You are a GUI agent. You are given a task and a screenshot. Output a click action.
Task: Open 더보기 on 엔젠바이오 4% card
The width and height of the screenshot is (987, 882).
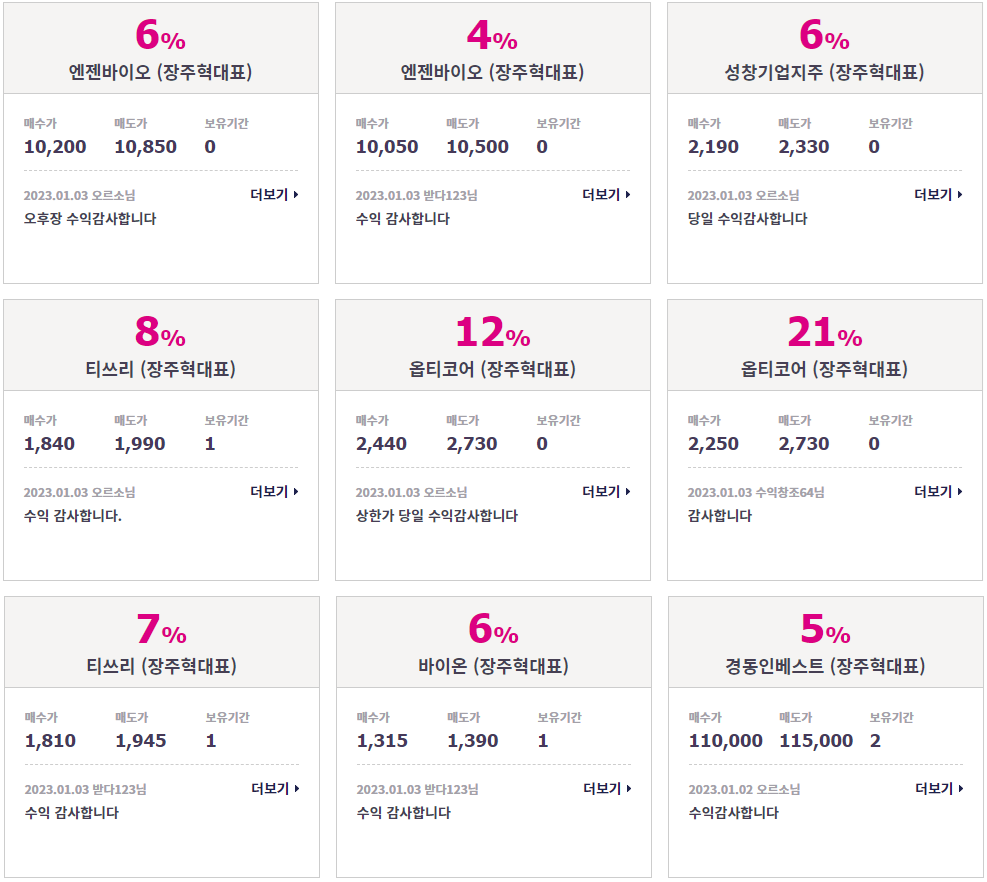point(606,195)
